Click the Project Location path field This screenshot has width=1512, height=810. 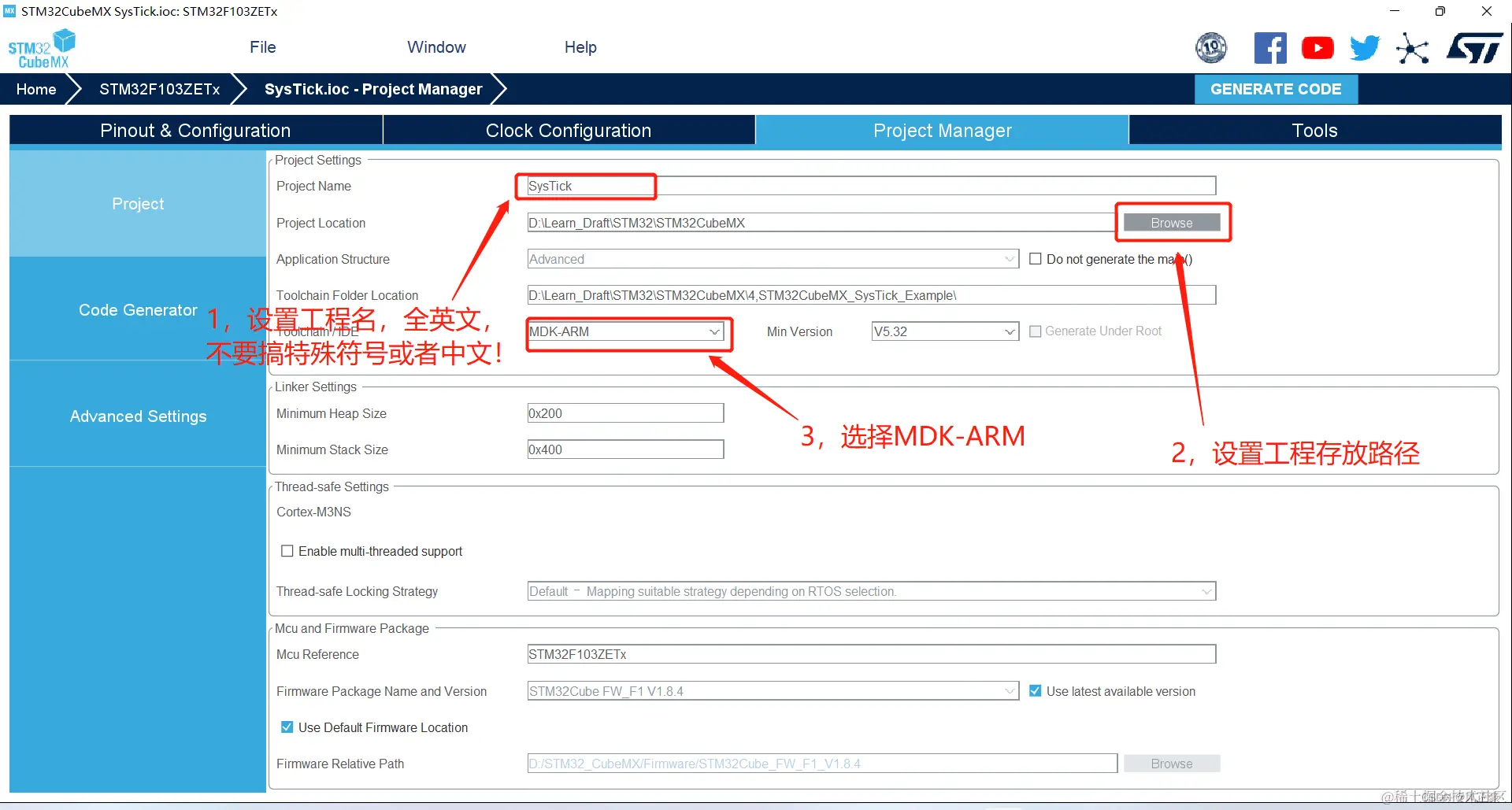point(821,223)
